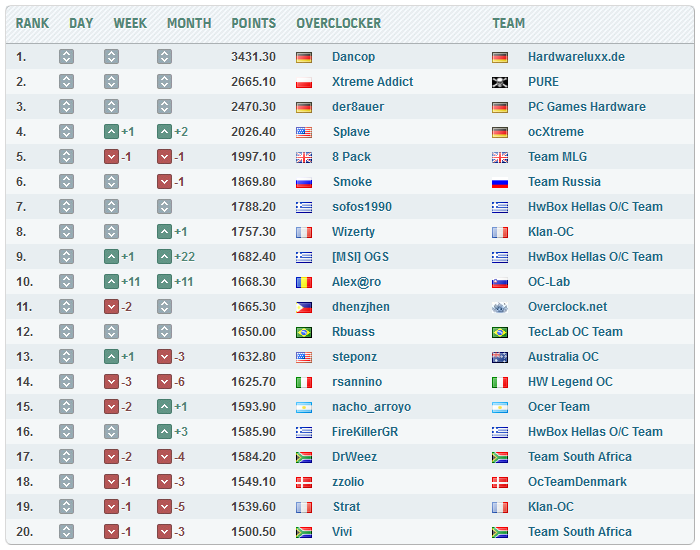Click week rank stepper for Xtreme Addict

point(112,82)
